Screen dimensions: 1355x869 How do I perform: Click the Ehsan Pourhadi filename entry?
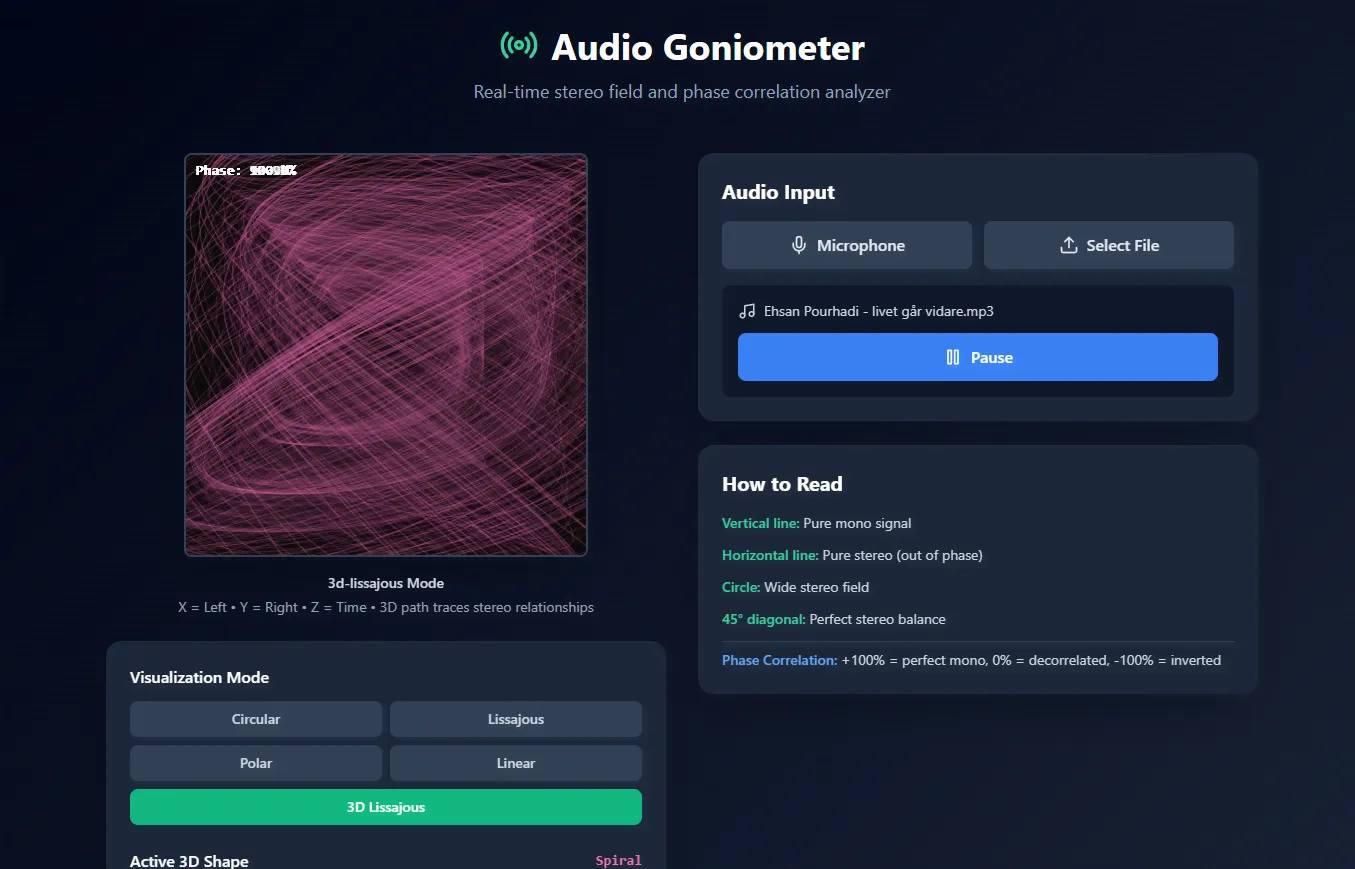pyautogui.click(x=878, y=311)
